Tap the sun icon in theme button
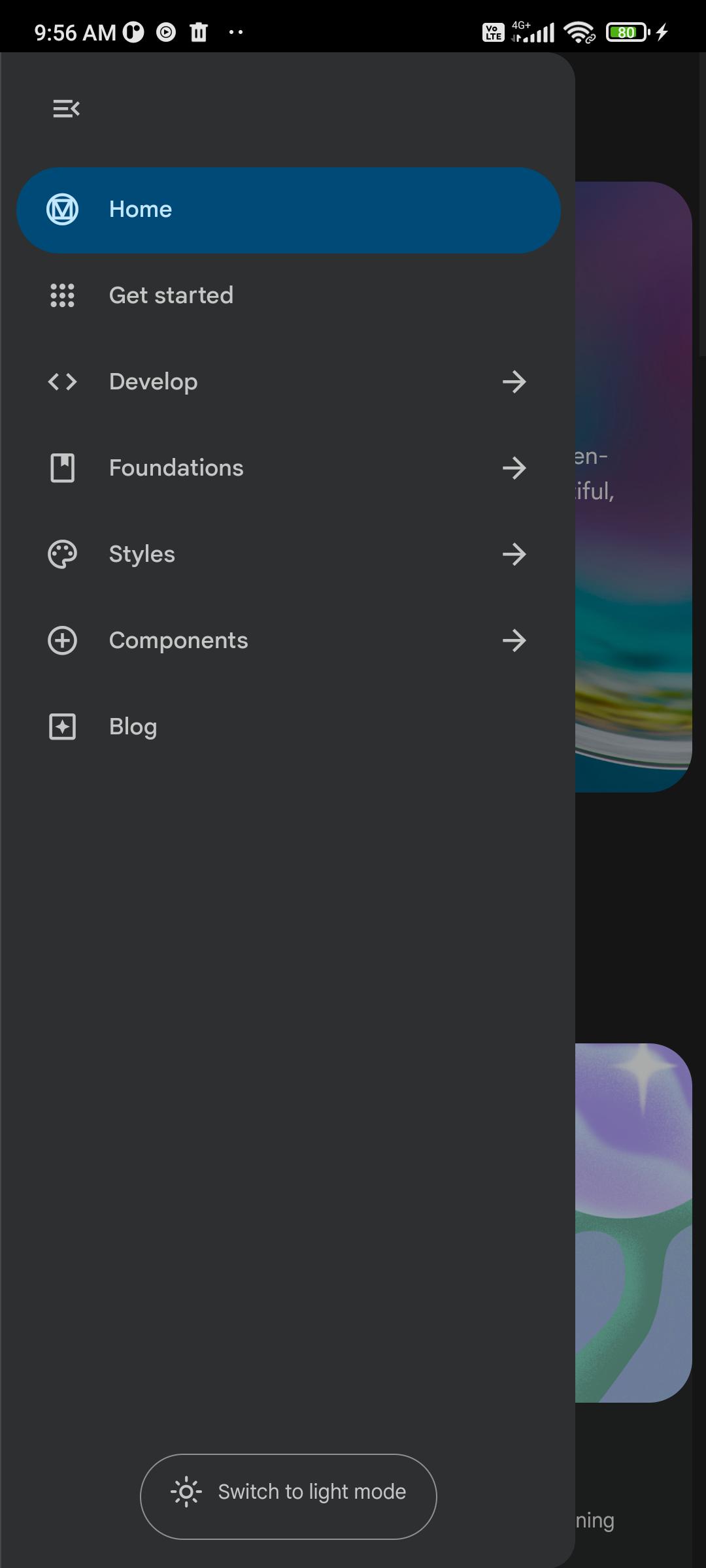706x1568 pixels. (x=186, y=1492)
